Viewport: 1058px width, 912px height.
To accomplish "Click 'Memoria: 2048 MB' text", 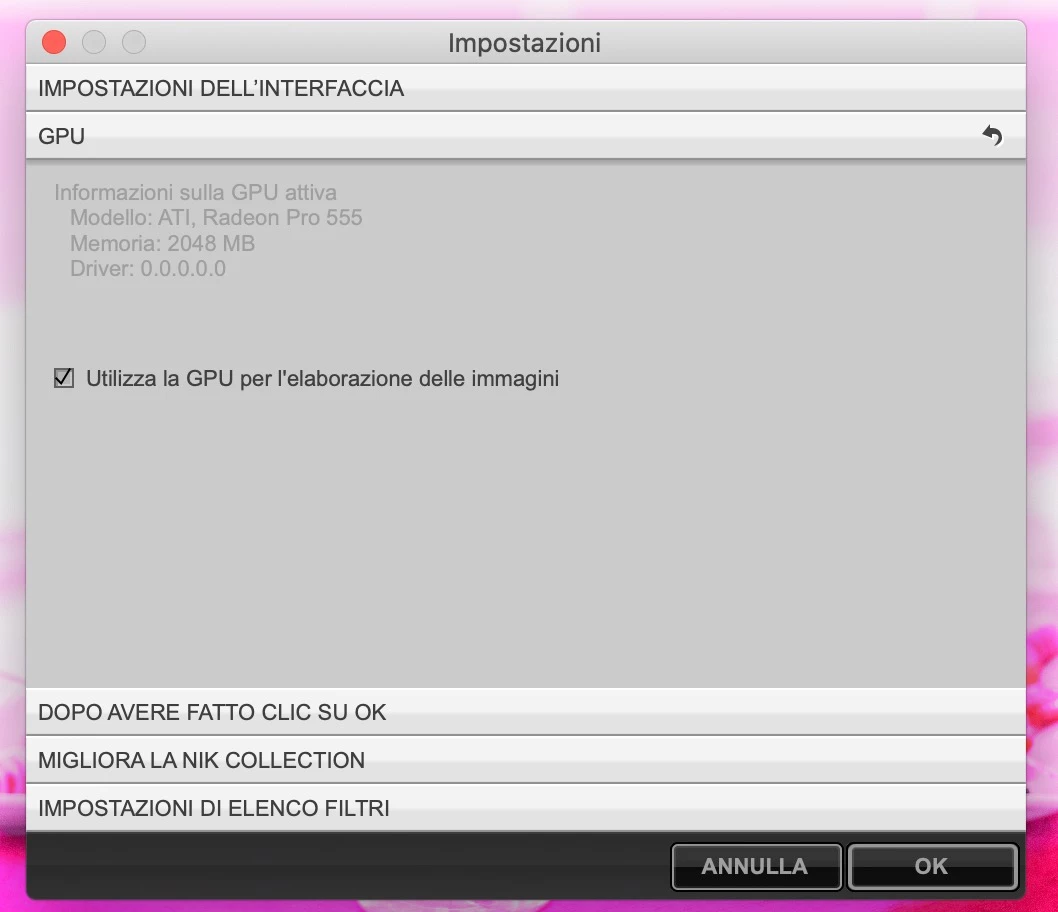I will 163,243.
